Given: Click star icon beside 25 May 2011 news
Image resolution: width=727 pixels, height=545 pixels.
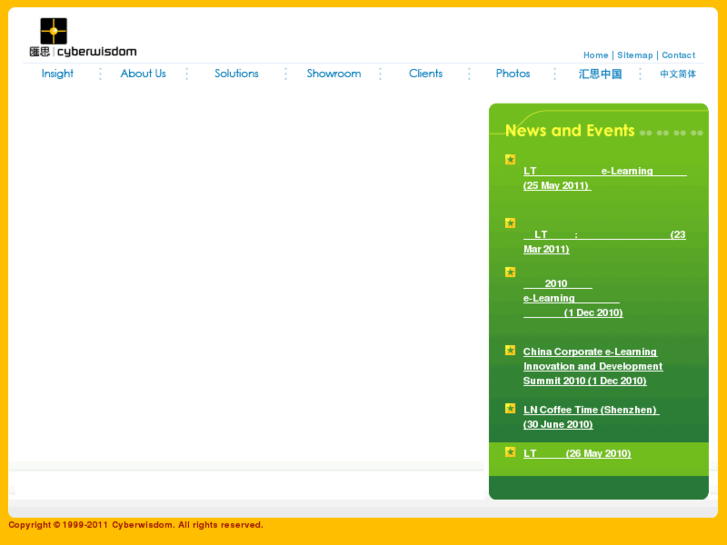Looking at the screenshot, I should pyautogui.click(x=510, y=160).
